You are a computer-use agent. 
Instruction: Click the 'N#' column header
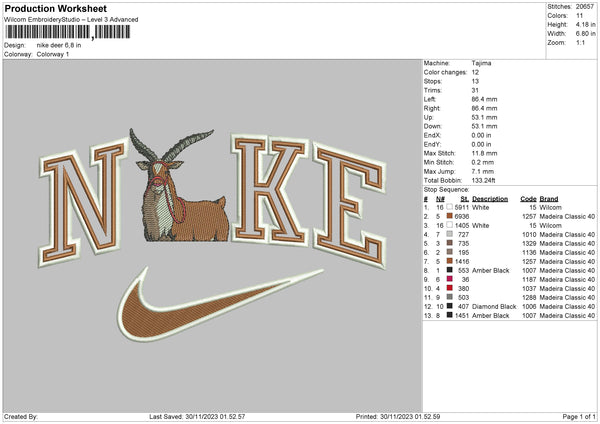tap(440, 199)
